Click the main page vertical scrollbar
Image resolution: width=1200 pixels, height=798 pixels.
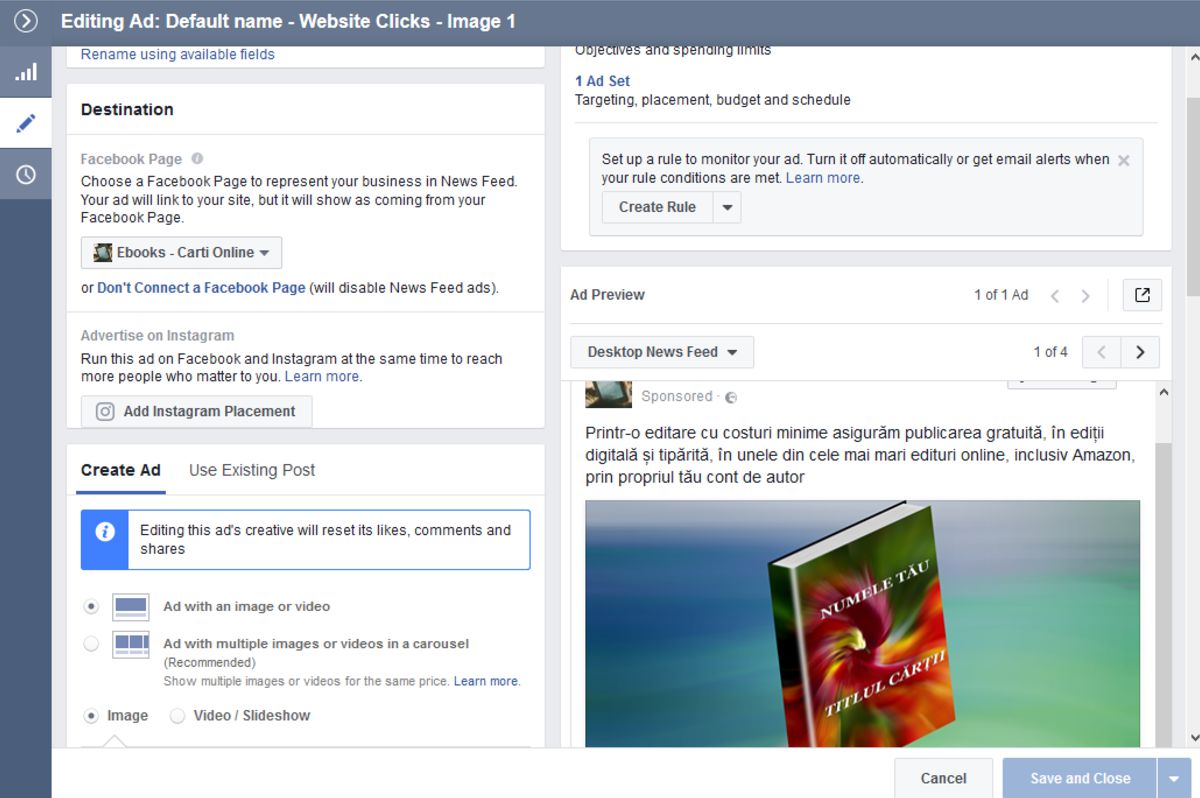pyautogui.click(x=1192, y=197)
